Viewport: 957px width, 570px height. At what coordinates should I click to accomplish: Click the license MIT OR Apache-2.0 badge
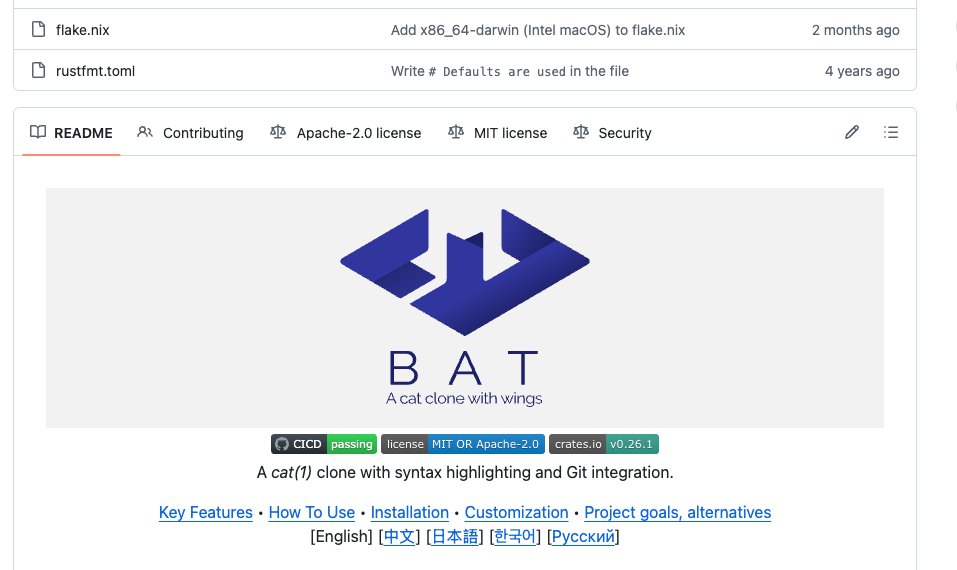point(463,444)
